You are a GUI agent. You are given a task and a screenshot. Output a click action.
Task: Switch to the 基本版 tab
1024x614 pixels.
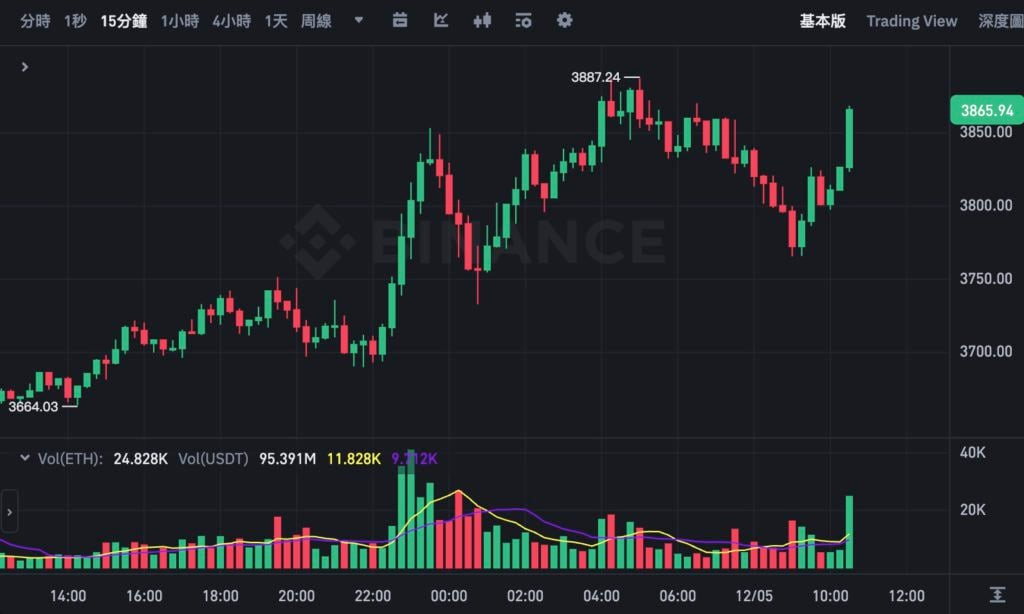pyautogui.click(x=822, y=21)
